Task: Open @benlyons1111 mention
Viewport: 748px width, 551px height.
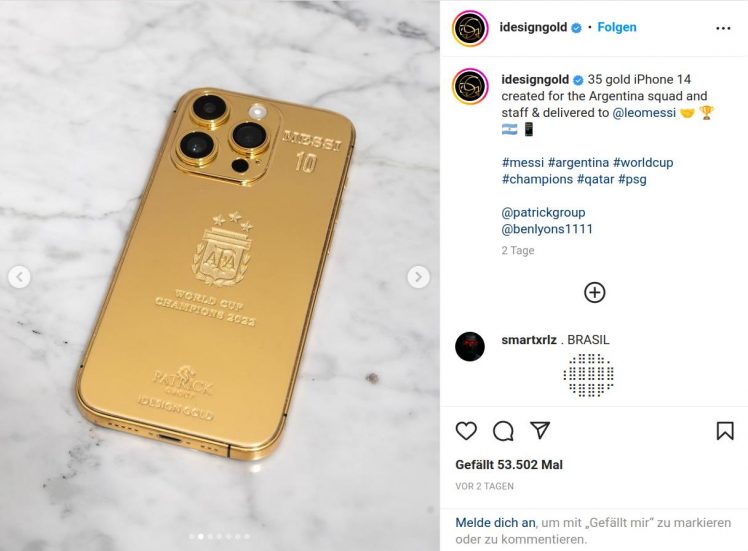Action: tap(547, 229)
